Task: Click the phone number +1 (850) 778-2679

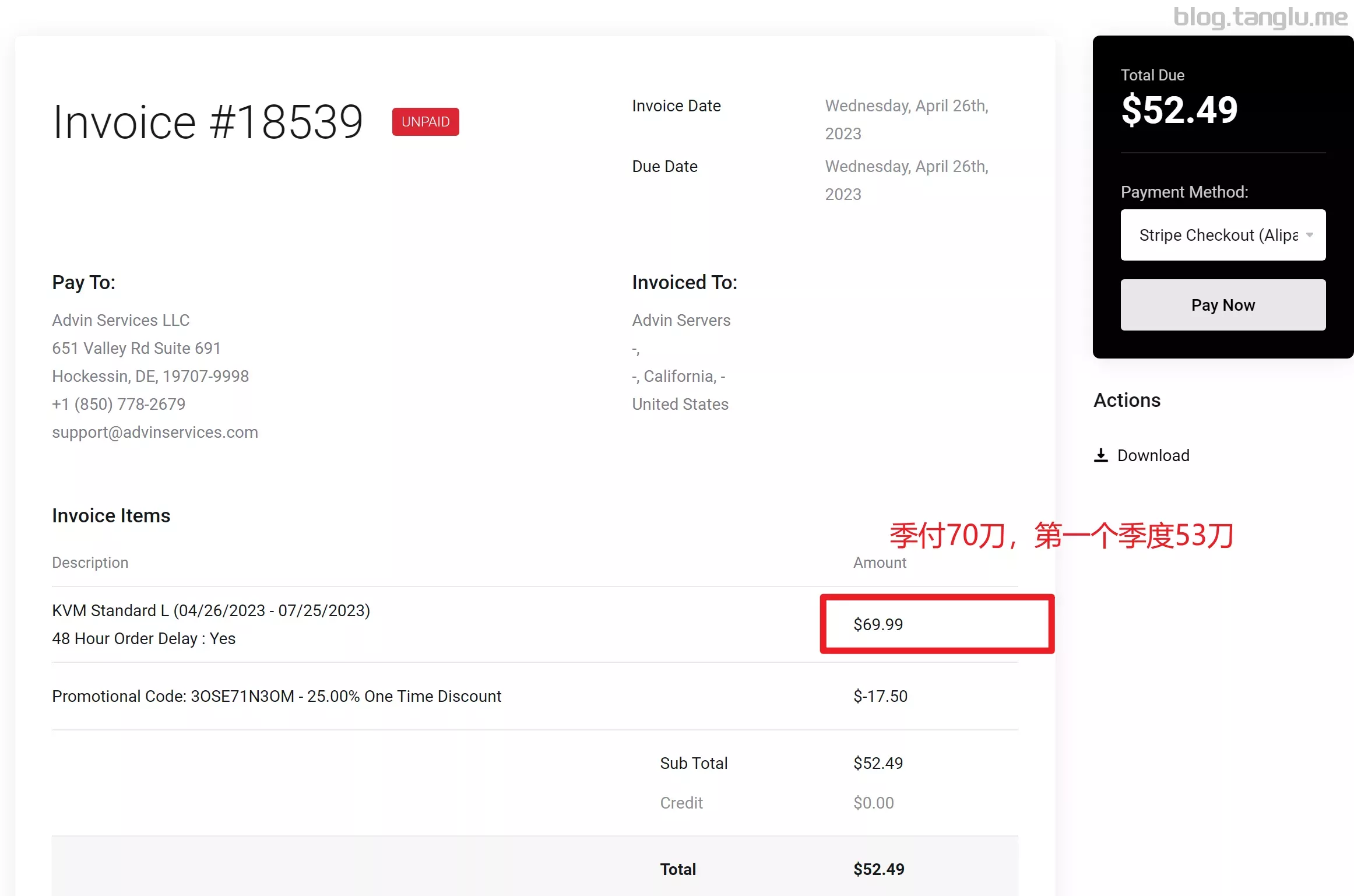Action: click(119, 404)
